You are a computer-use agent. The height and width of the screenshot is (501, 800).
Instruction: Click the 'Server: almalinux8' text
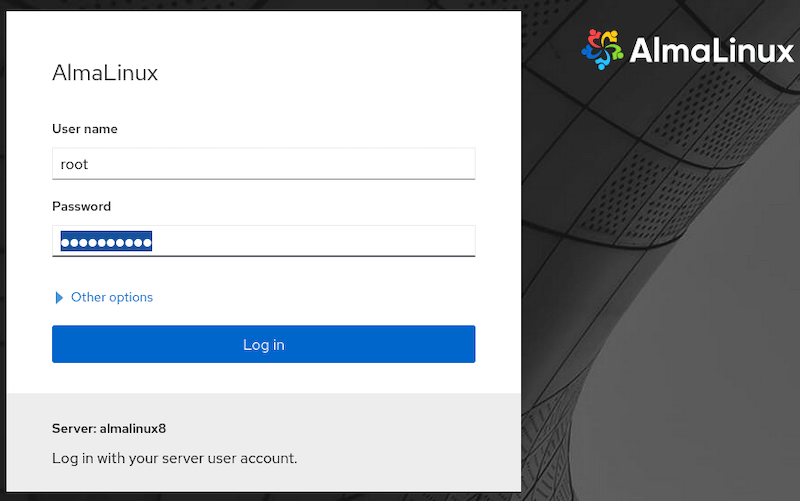click(x=109, y=429)
